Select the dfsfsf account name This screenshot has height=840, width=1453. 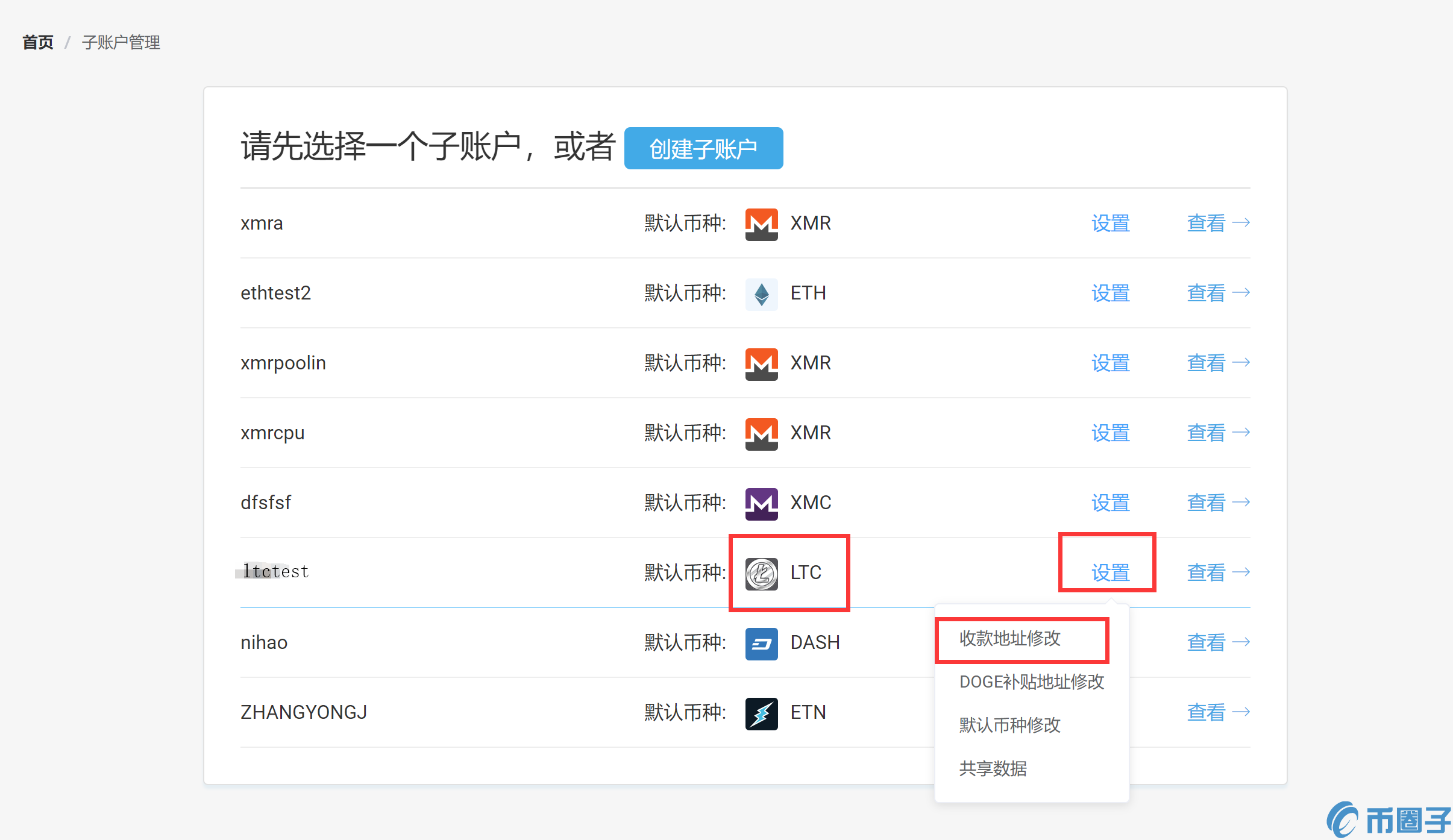pos(266,503)
